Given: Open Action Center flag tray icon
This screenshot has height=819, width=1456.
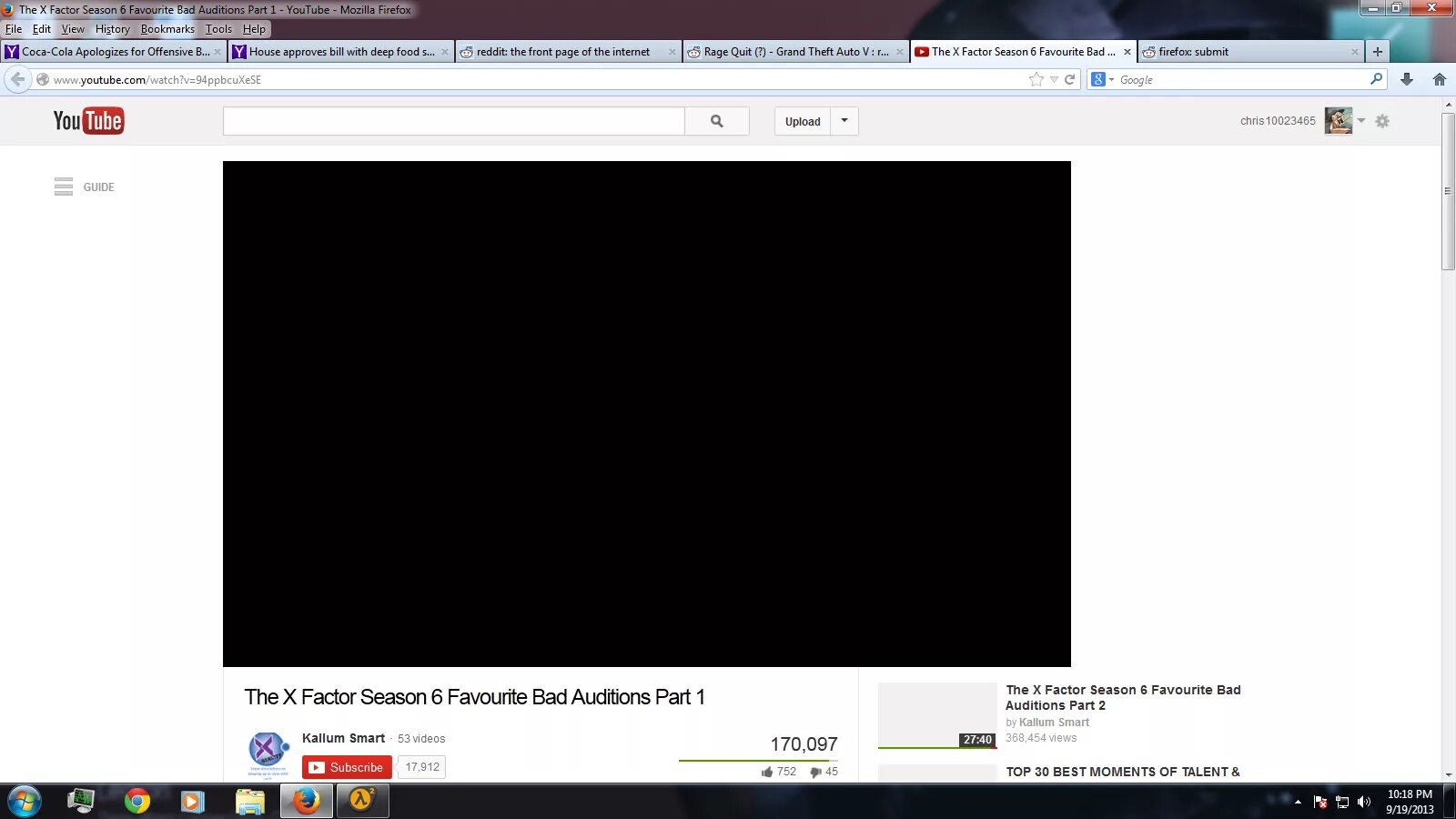Looking at the screenshot, I should click(x=1320, y=802).
